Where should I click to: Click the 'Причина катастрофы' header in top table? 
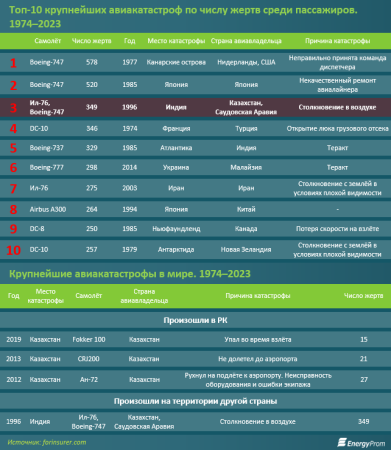coord(337,41)
